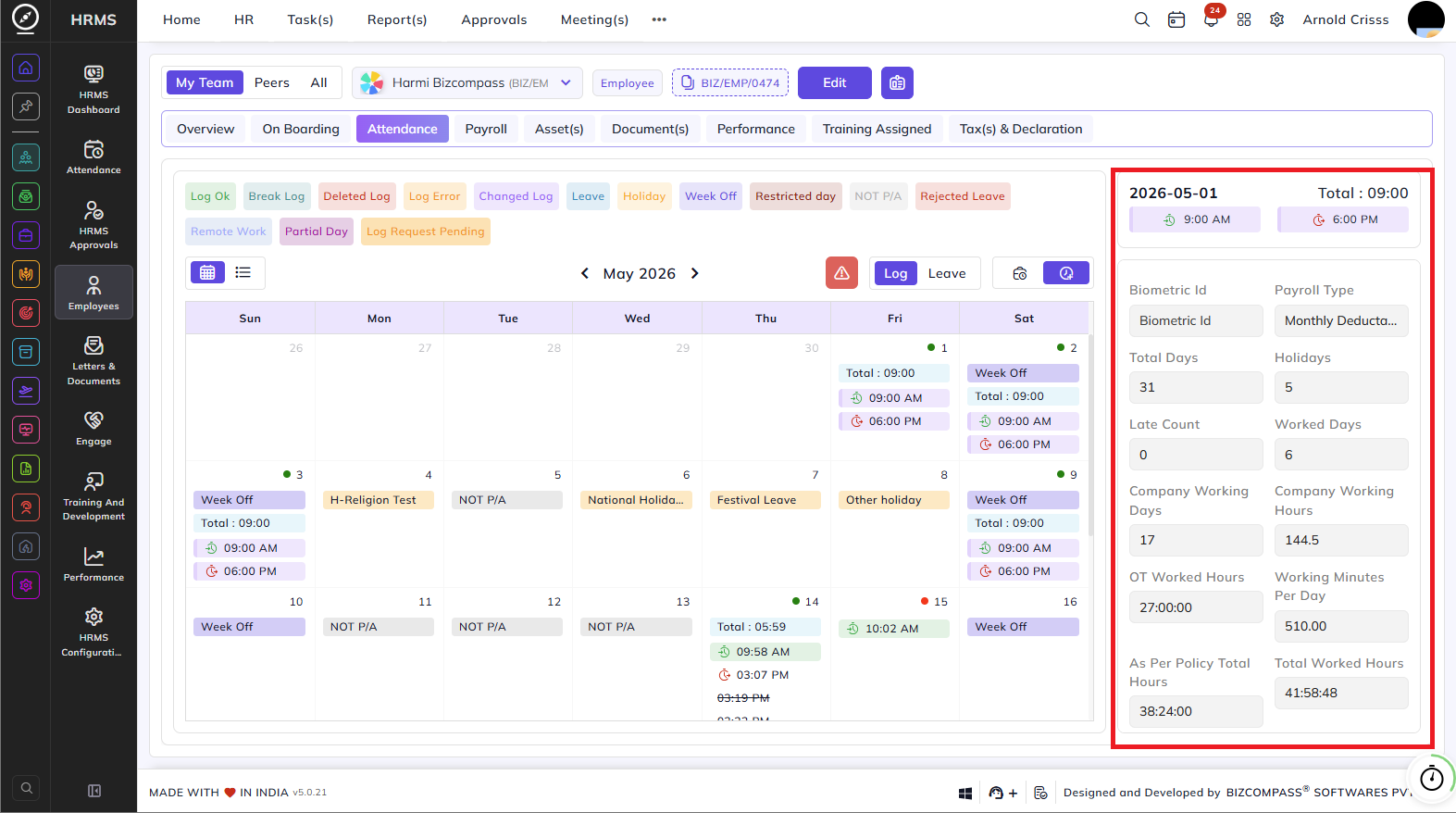Open the Report(s) menu
1456x813 pixels.
[397, 19]
